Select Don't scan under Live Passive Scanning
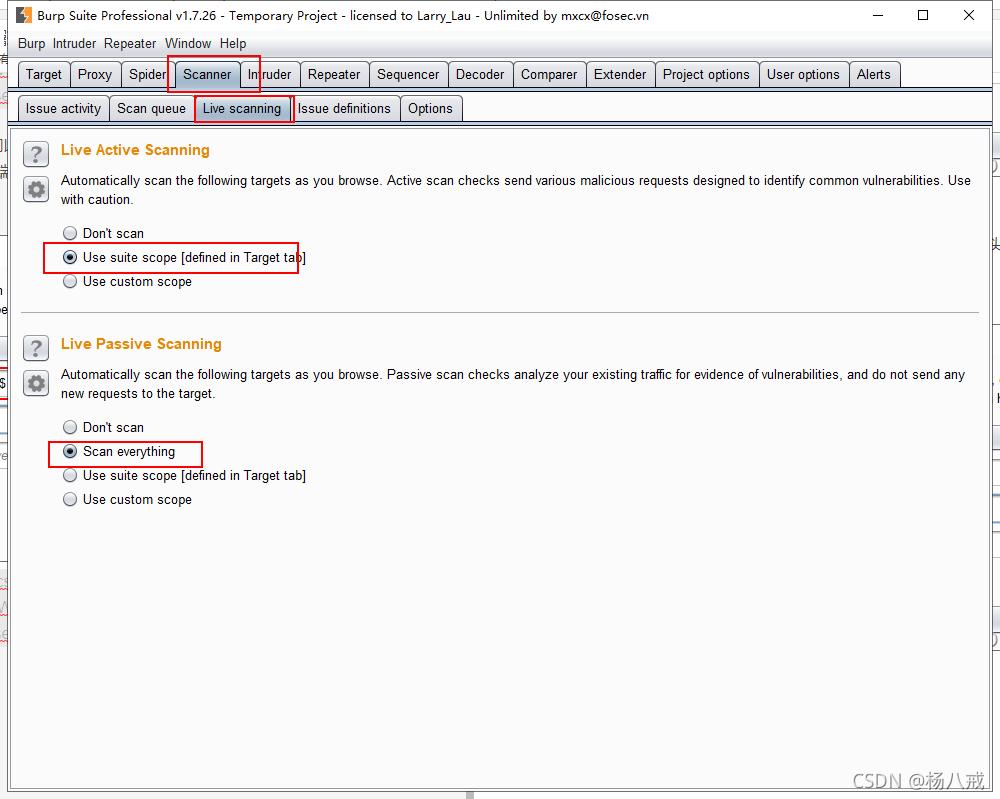Screen dimensions: 1000x799 click(103, 427)
